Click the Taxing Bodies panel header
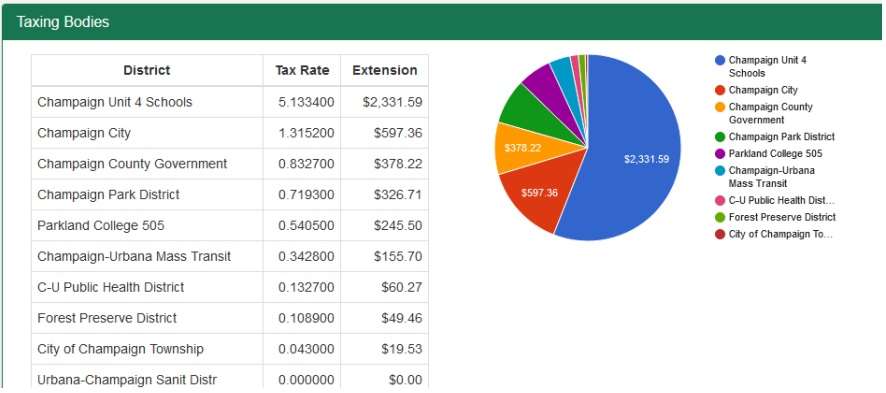Viewport: 886px width, 393px height. pos(443,22)
